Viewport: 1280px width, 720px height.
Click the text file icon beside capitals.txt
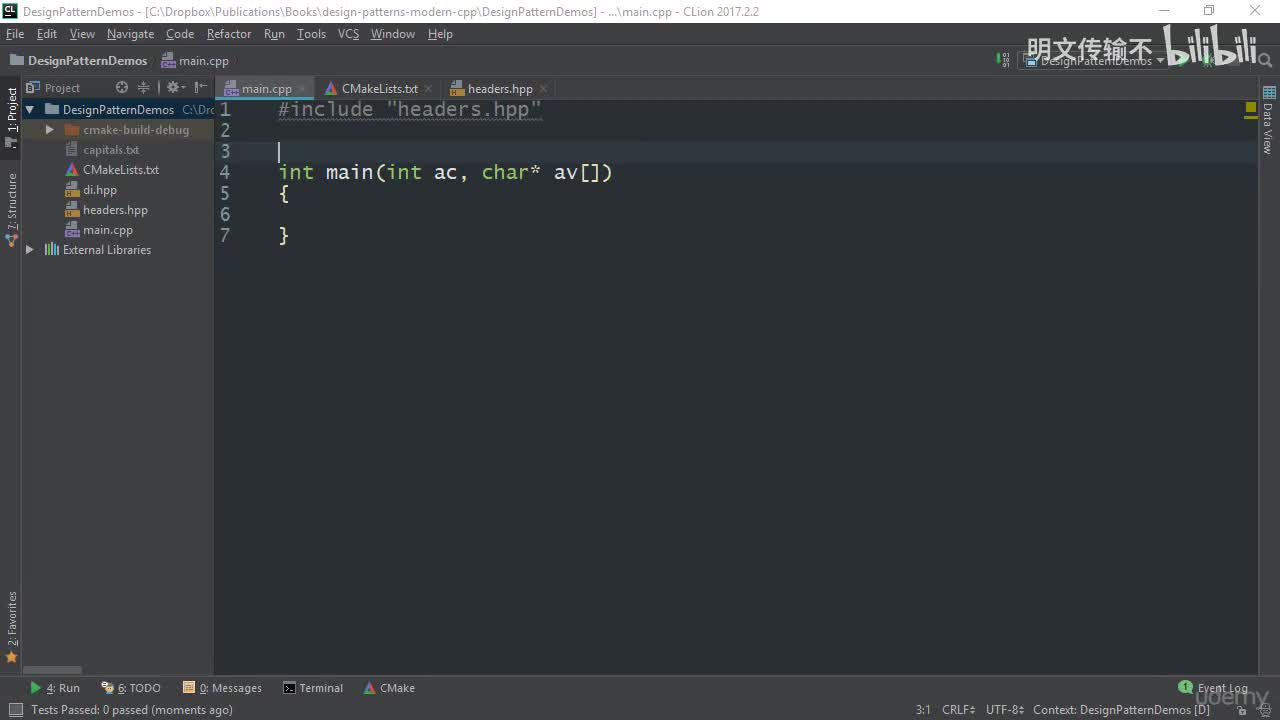pyautogui.click(x=72, y=150)
